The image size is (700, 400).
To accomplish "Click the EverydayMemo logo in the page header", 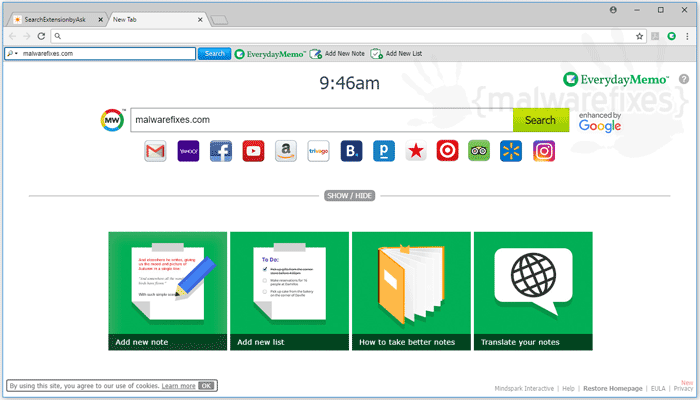I will [x=616, y=79].
